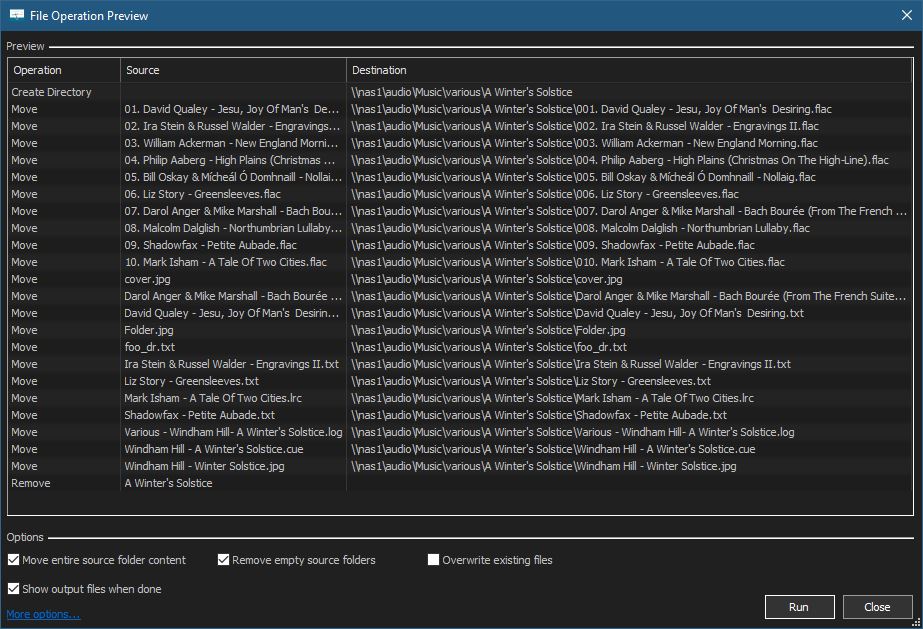The image size is (923, 629).
Task: Click the Close button
Action: pyautogui.click(x=877, y=607)
